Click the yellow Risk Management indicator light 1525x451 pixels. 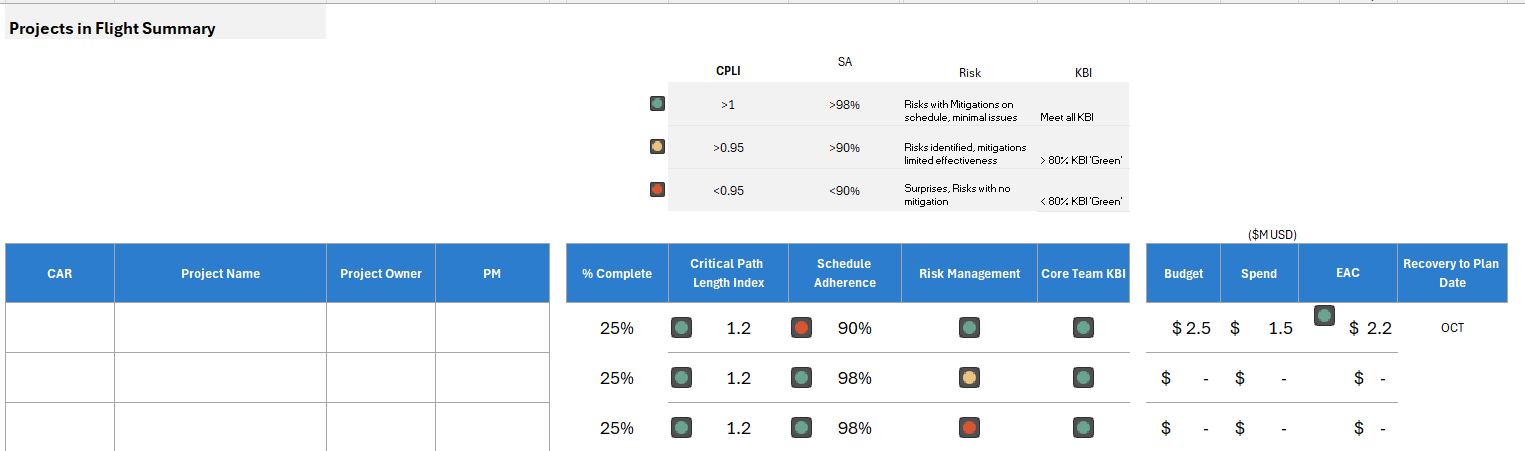[969, 377]
